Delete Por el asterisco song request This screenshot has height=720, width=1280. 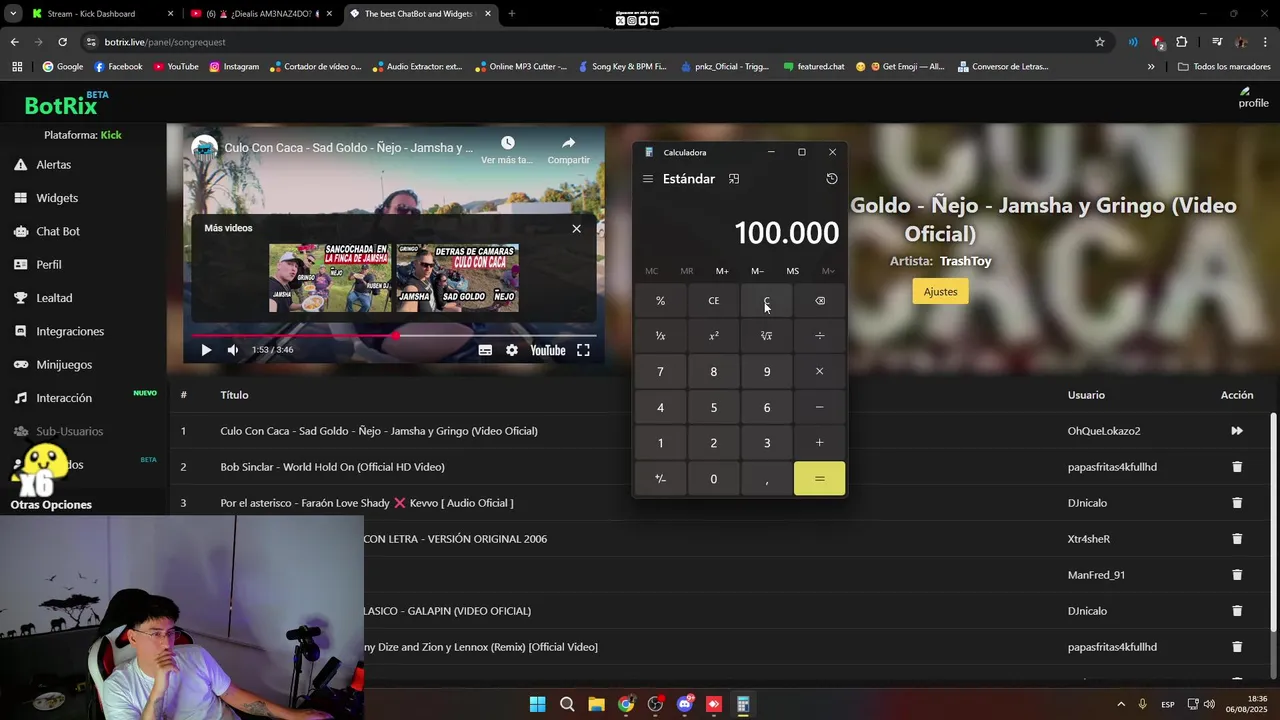[1237, 503]
